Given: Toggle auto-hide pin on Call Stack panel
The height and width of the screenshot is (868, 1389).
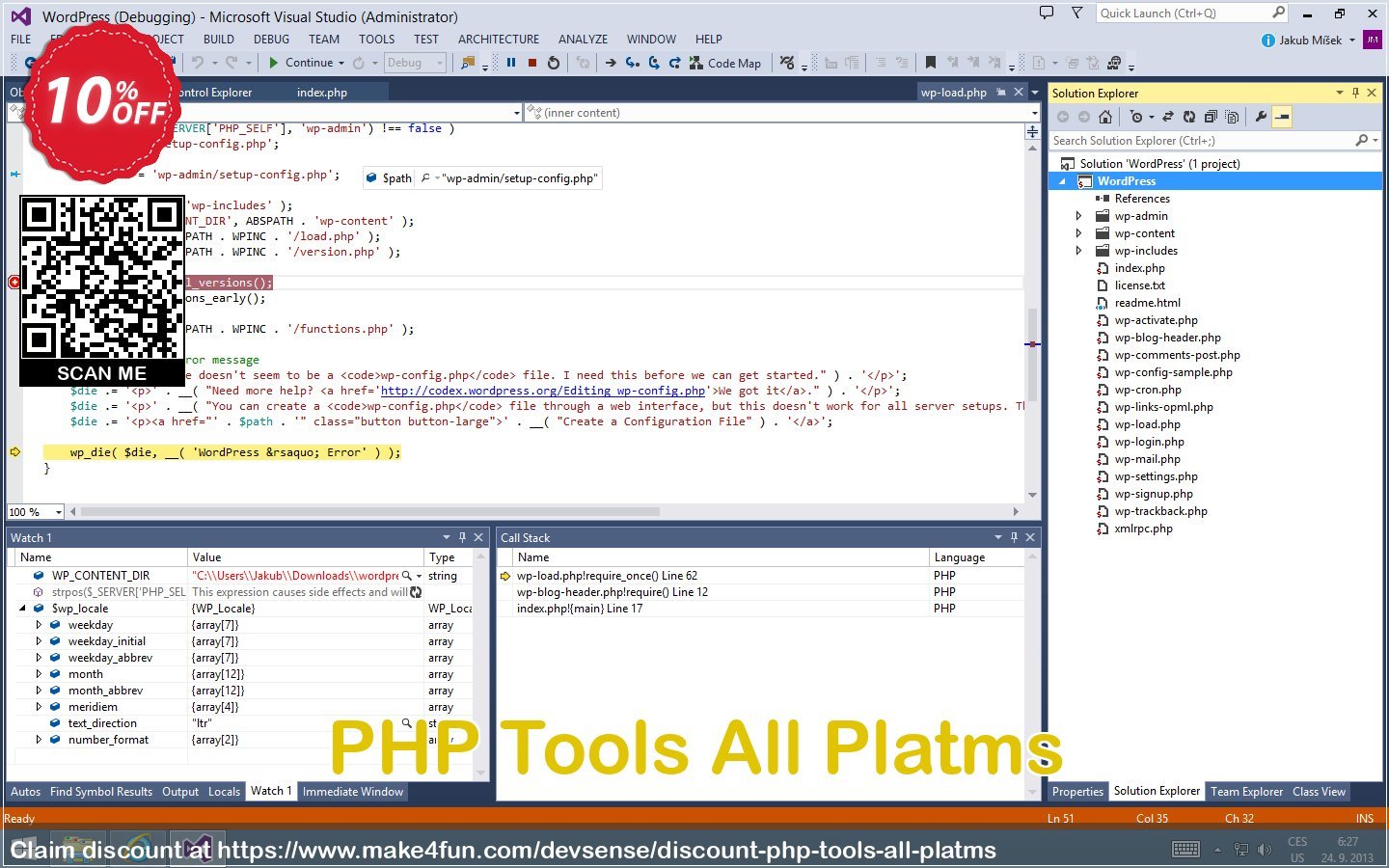Looking at the screenshot, I should tap(1014, 537).
